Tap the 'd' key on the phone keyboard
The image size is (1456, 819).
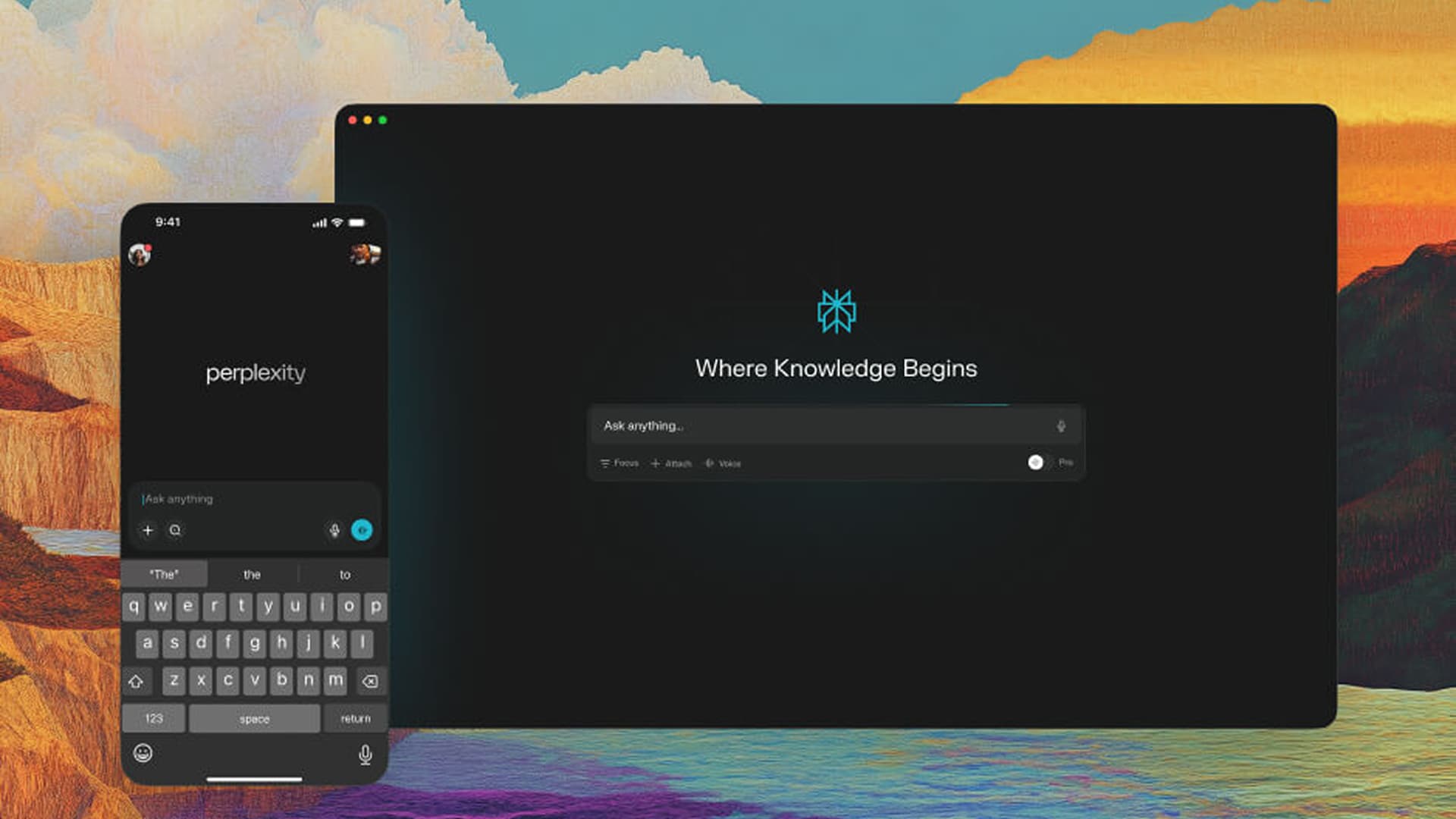(201, 644)
